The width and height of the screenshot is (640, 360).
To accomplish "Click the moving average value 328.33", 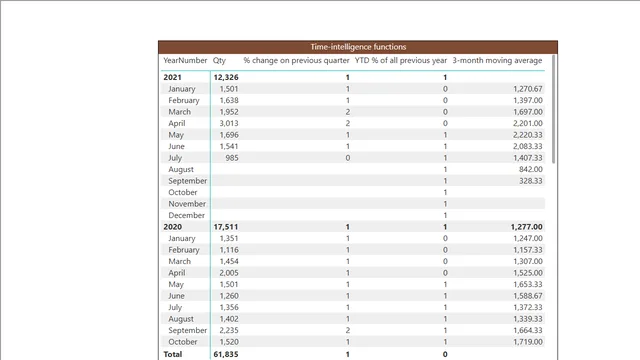I will [x=531, y=181].
